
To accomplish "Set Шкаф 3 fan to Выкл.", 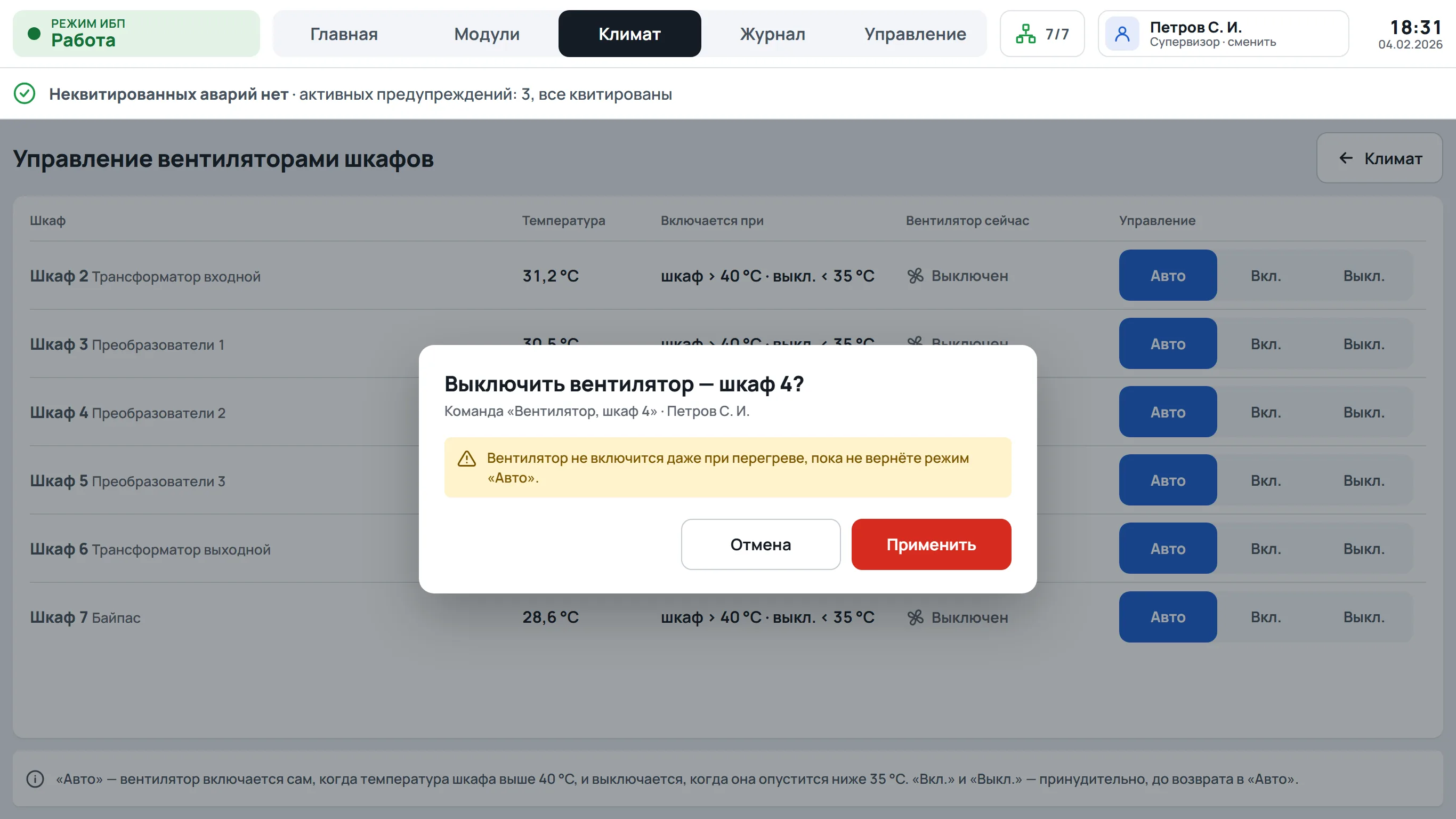I will [1364, 343].
